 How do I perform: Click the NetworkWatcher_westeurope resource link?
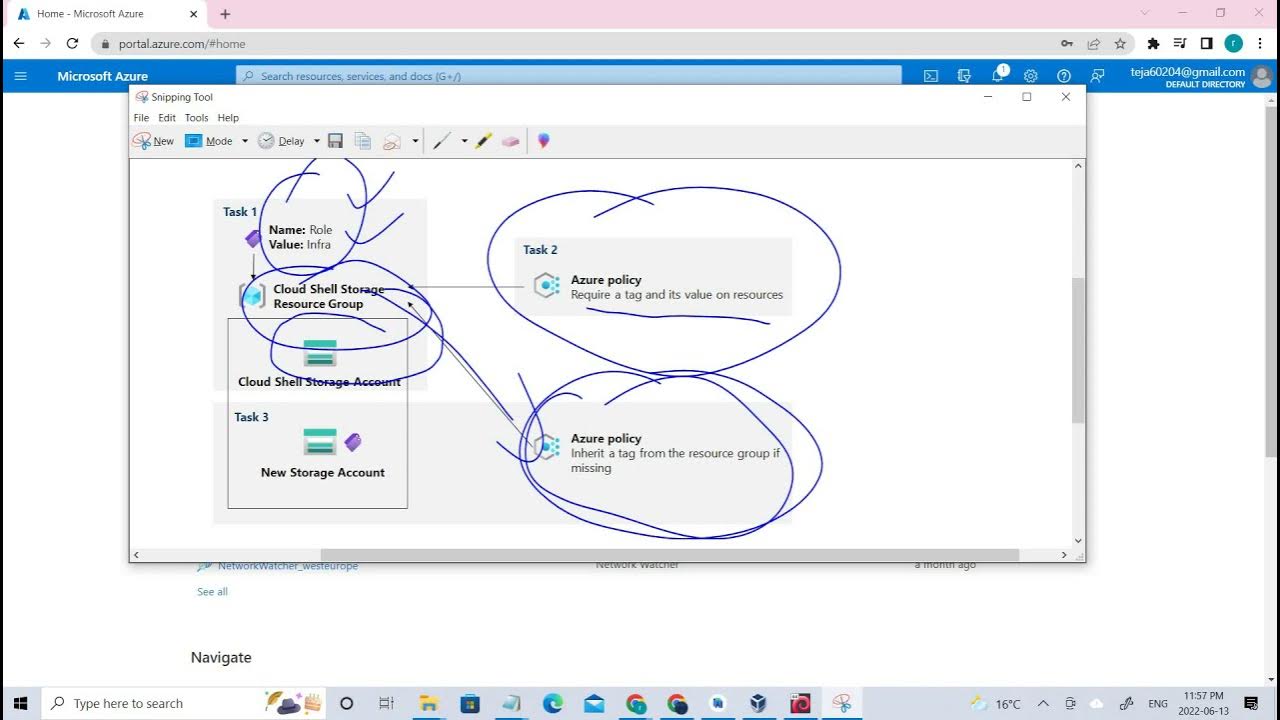click(287, 566)
